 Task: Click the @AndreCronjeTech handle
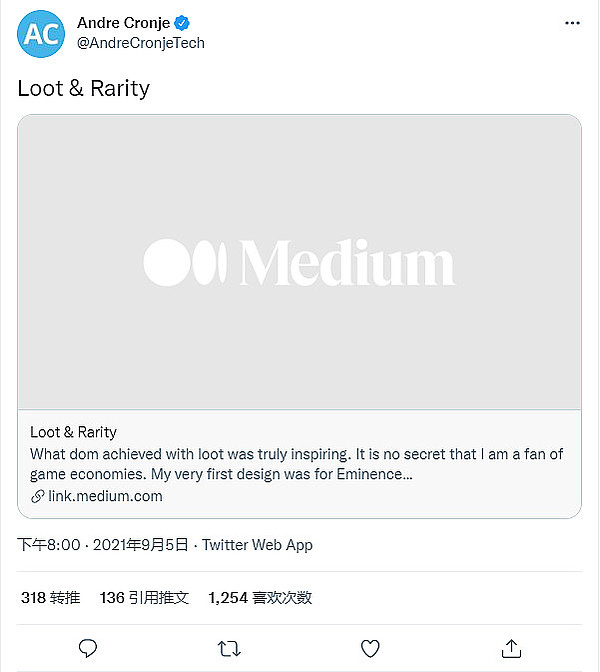pyautogui.click(x=141, y=44)
